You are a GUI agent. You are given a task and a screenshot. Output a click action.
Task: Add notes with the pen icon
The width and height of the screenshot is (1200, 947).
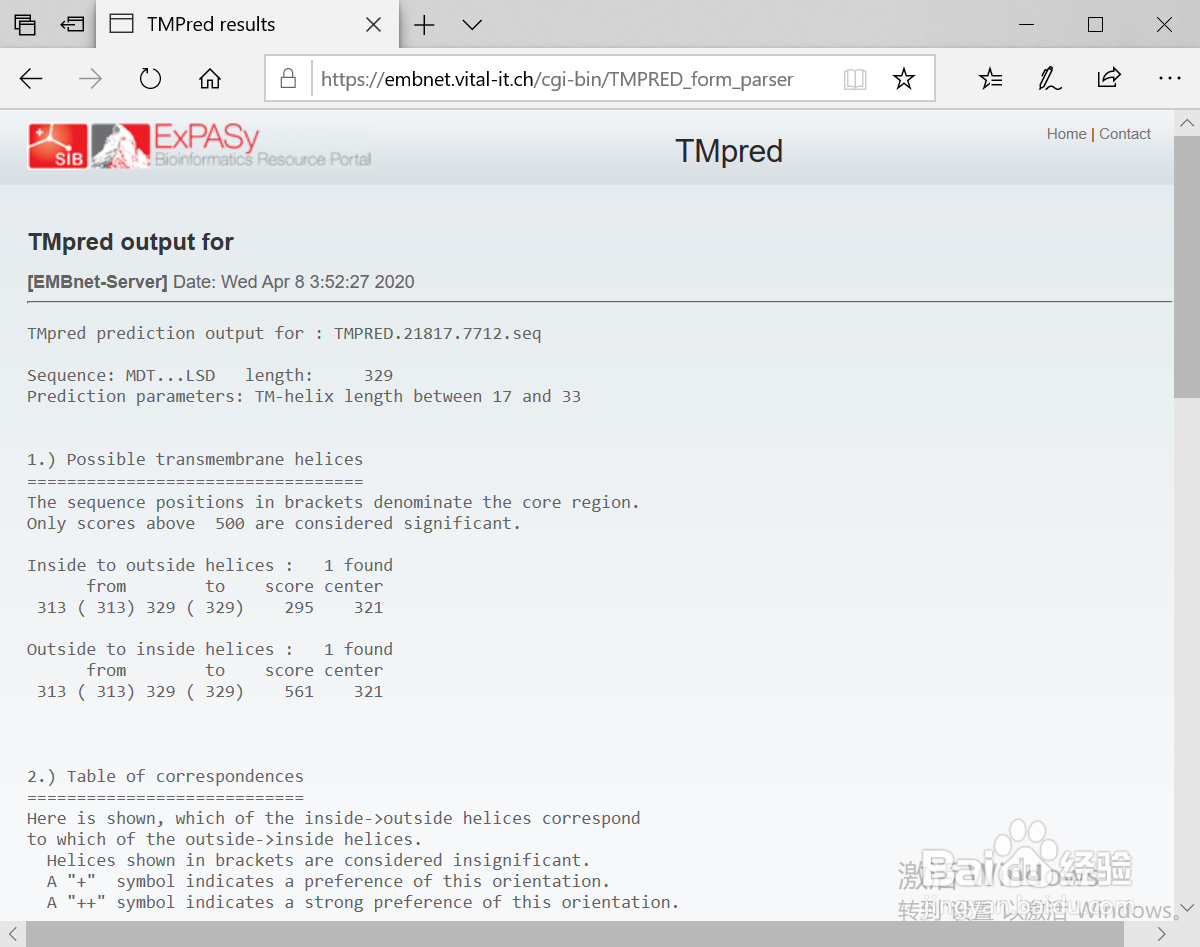point(1050,79)
